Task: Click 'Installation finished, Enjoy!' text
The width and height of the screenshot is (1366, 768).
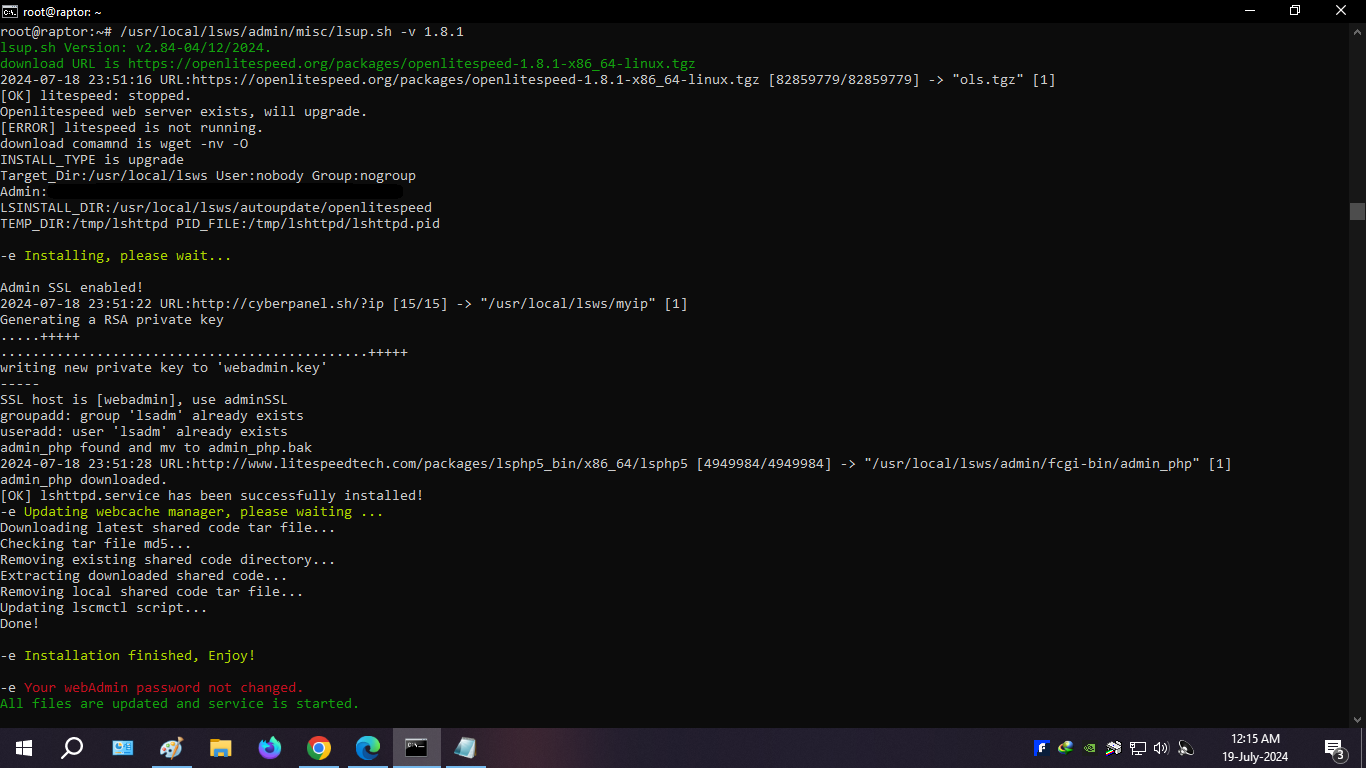Action: pyautogui.click(x=140, y=656)
